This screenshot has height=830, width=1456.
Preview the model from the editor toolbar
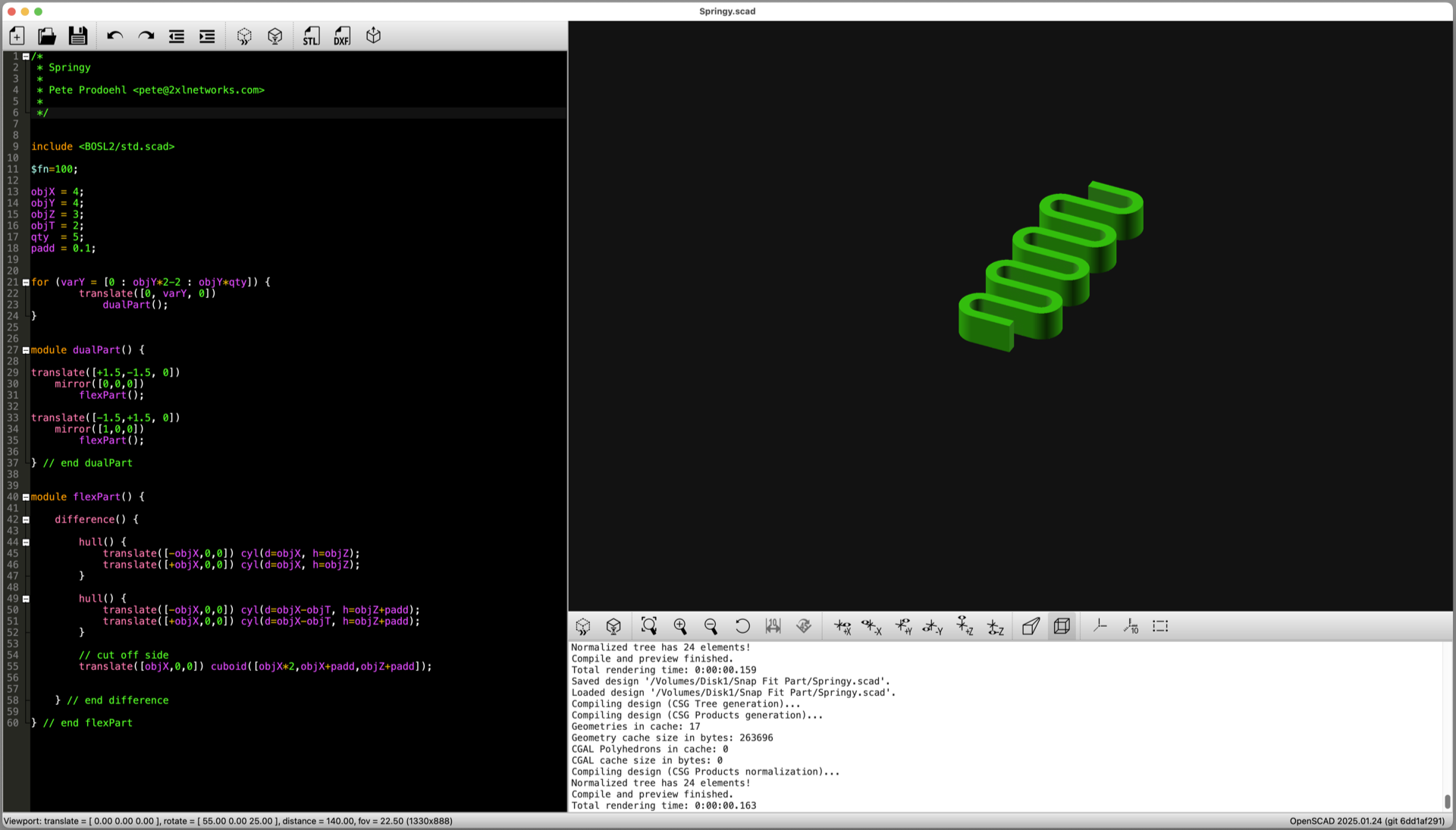[x=244, y=36]
